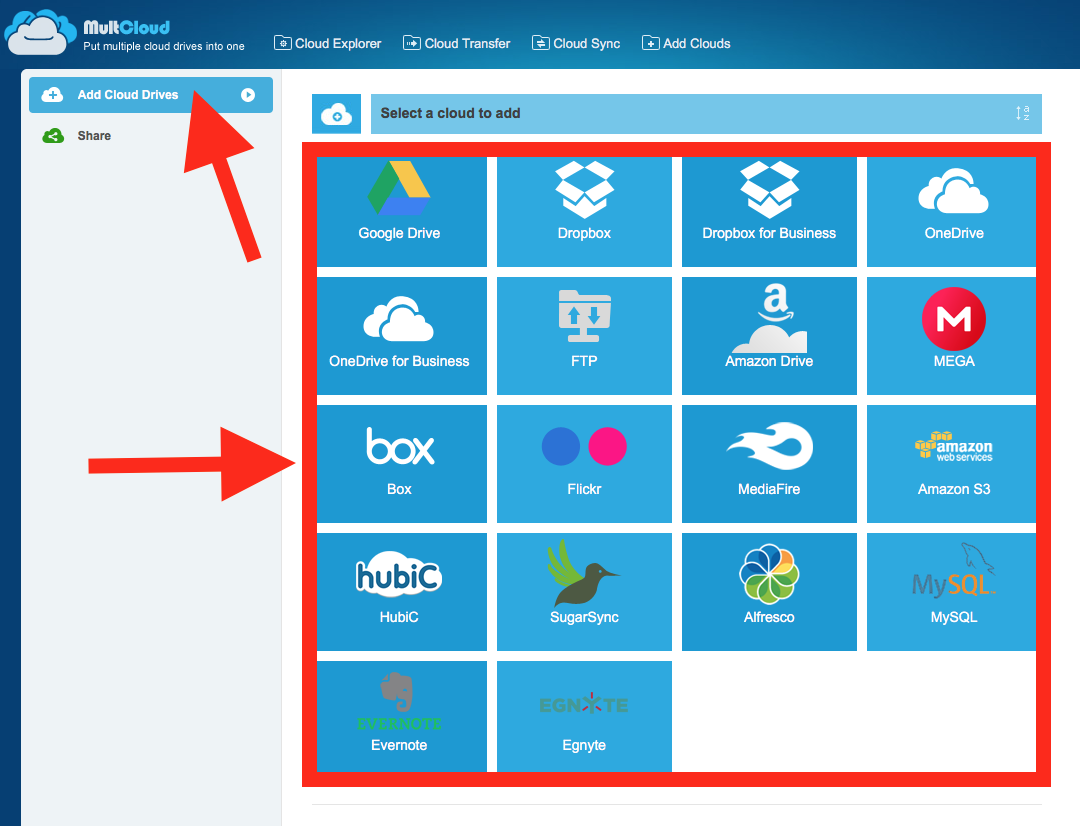1080x826 pixels.
Task: Click the add cloud icon beside the header
Action: pyautogui.click(x=336, y=114)
